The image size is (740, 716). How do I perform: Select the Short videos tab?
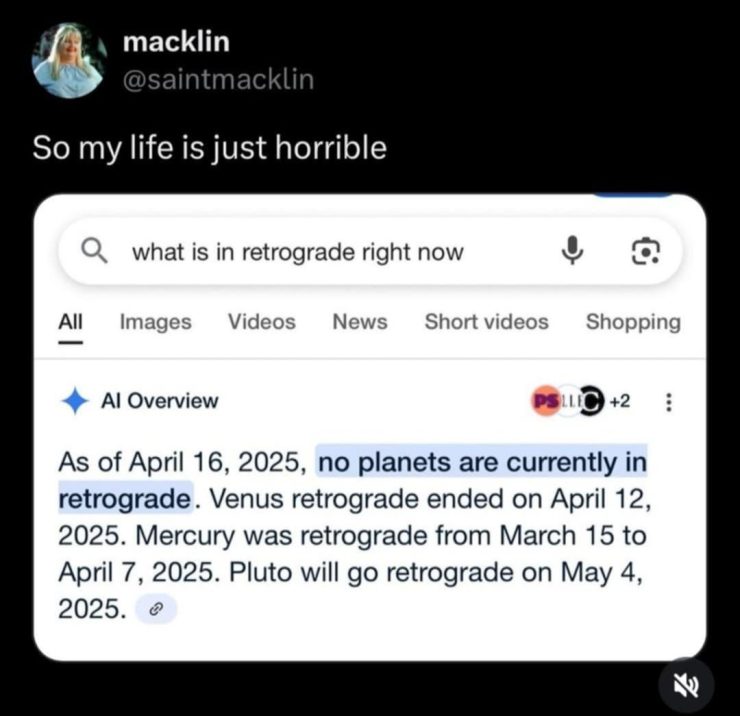pyautogui.click(x=487, y=322)
